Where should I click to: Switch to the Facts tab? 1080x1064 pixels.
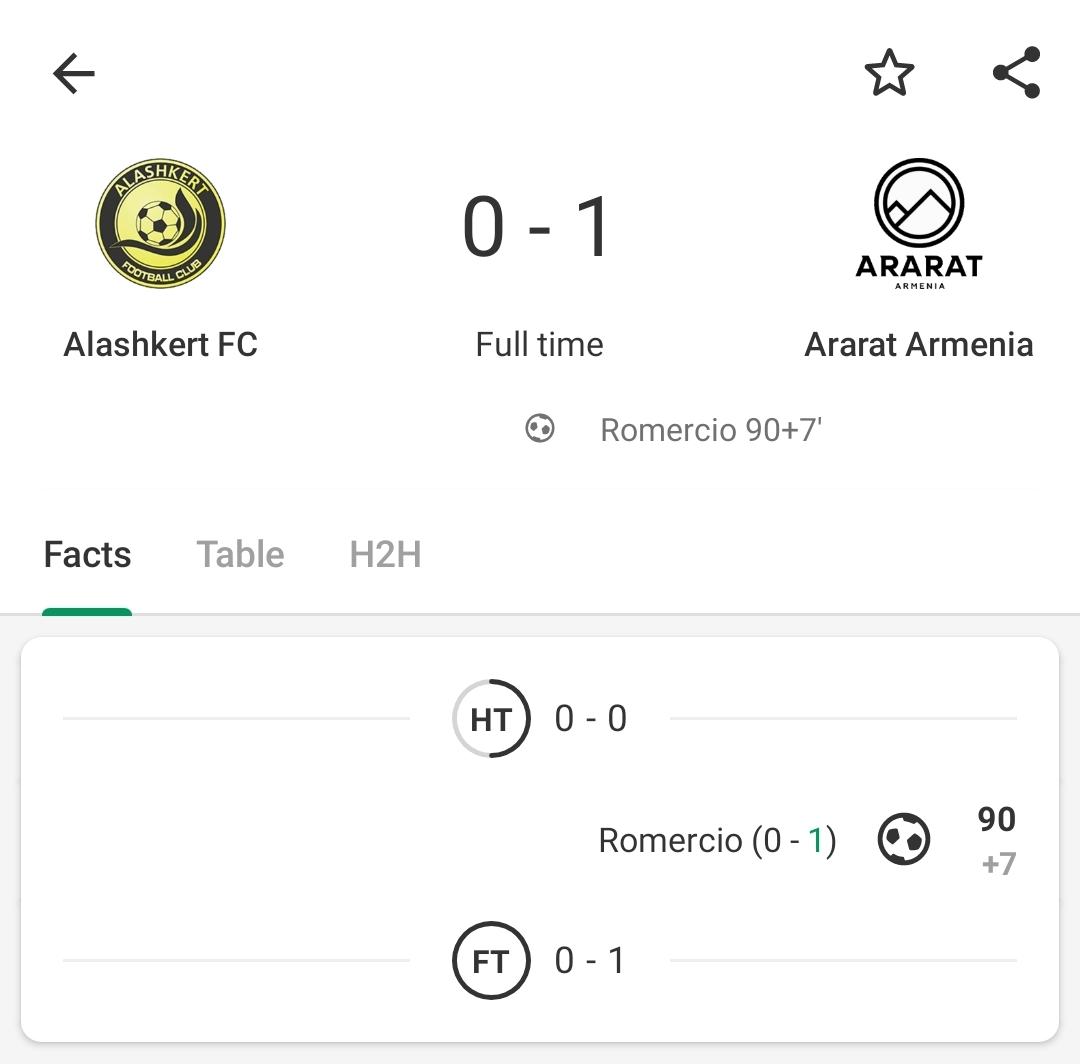click(87, 554)
